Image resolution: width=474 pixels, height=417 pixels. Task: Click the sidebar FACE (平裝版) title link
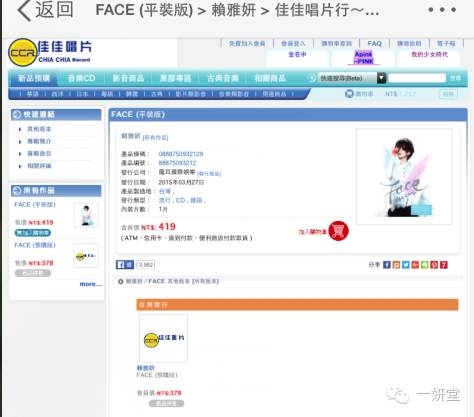35,204
